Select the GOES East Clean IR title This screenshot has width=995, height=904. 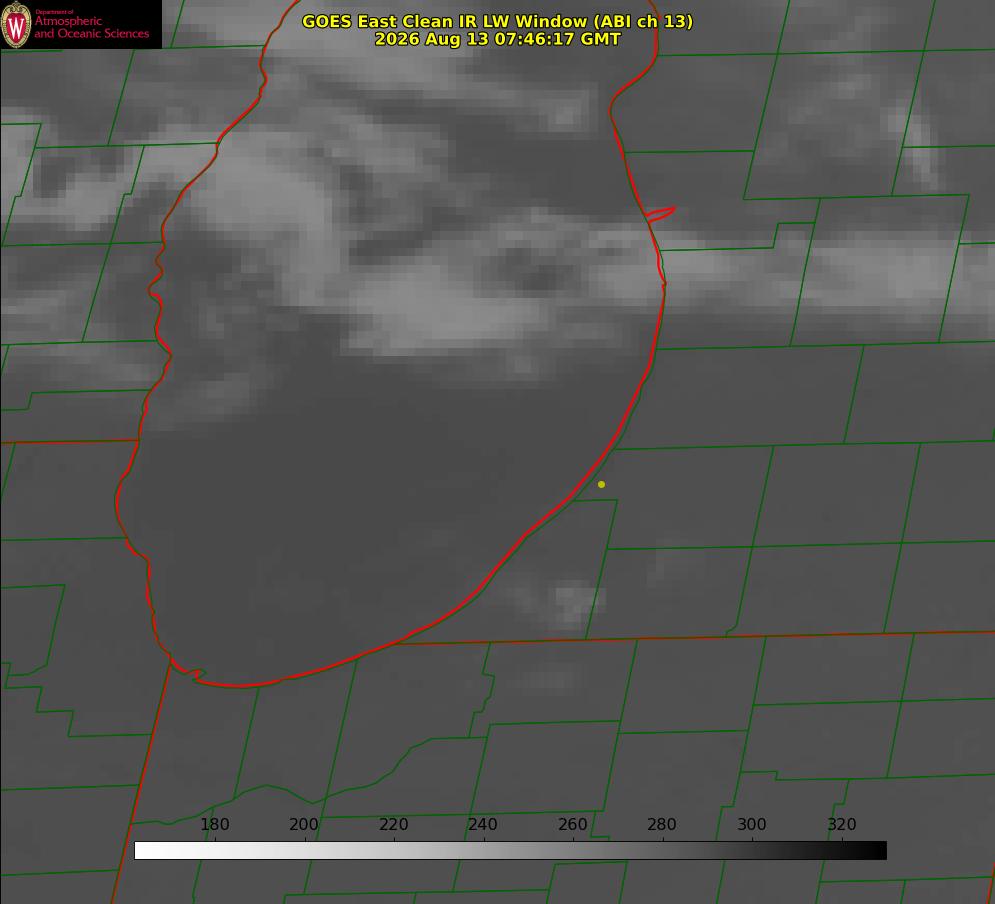point(497,21)
